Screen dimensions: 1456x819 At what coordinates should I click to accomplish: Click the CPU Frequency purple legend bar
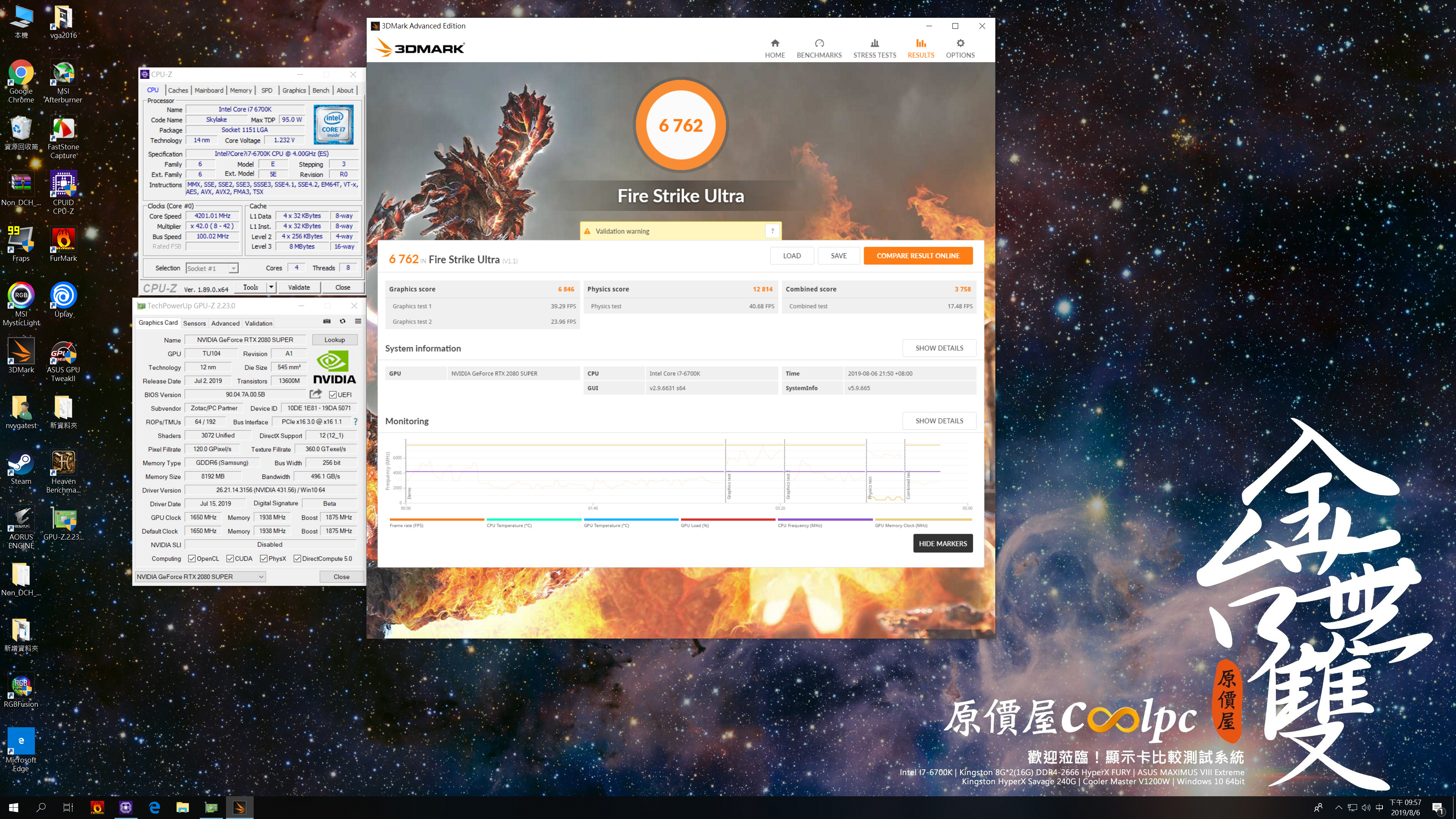click(x=825, y=519)
